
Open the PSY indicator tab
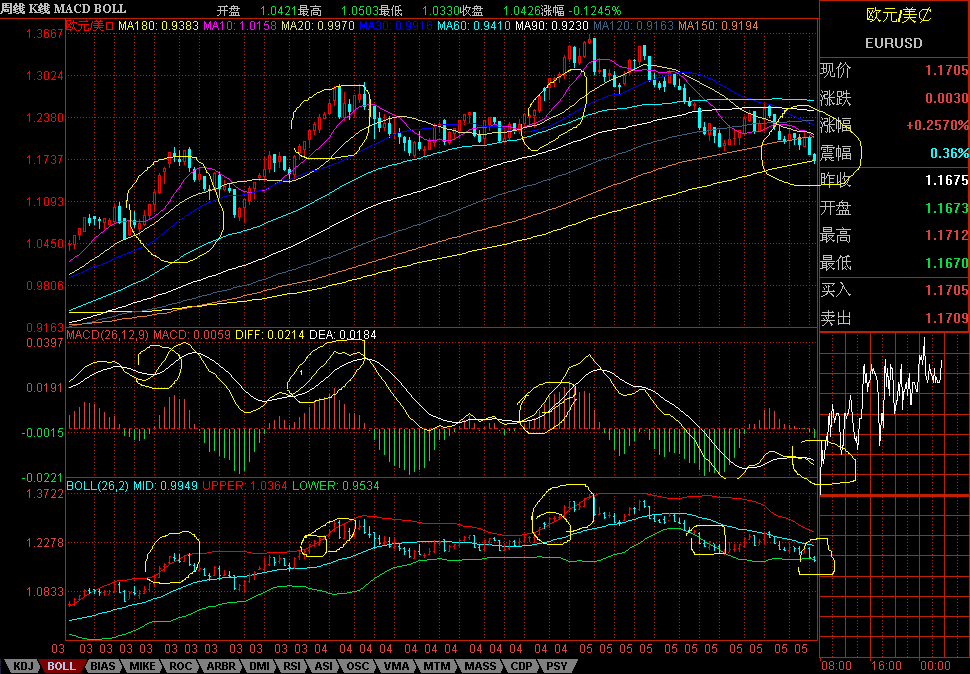pyautogui.click(x=557, y=666)
